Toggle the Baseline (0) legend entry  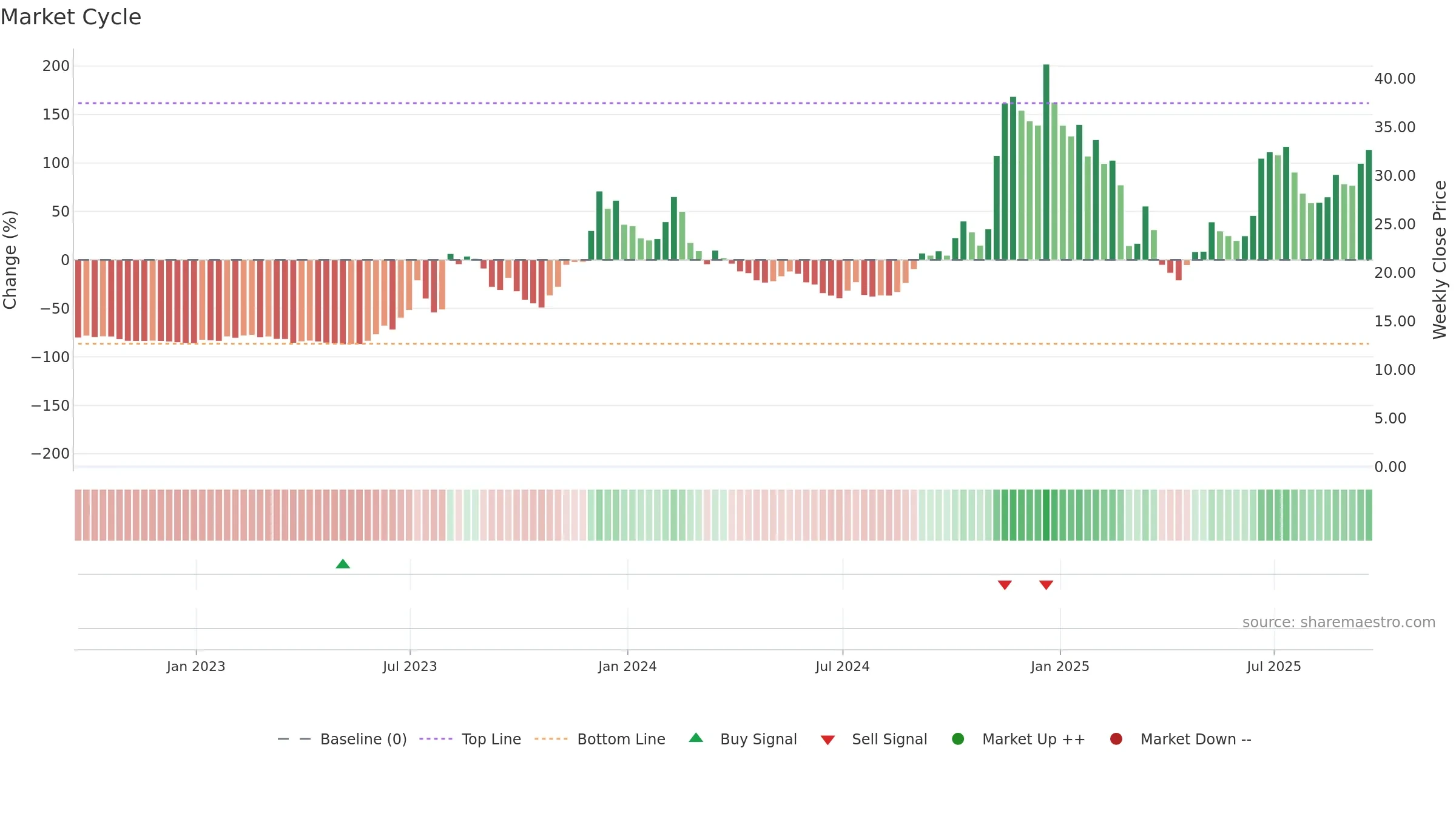(x=342, y=739)
